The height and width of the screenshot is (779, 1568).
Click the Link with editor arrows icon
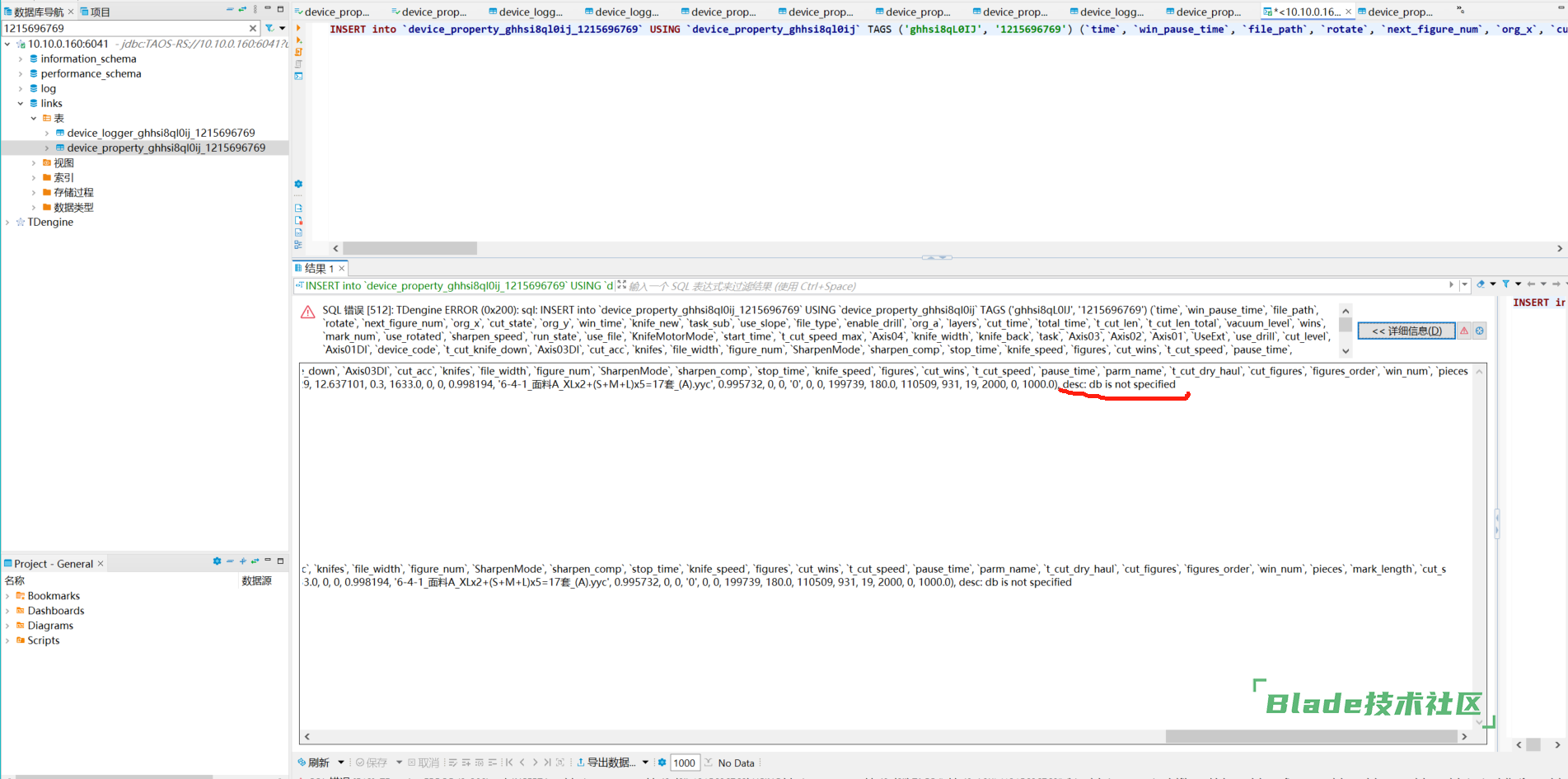pyautogui.click(x=242, y=10)
